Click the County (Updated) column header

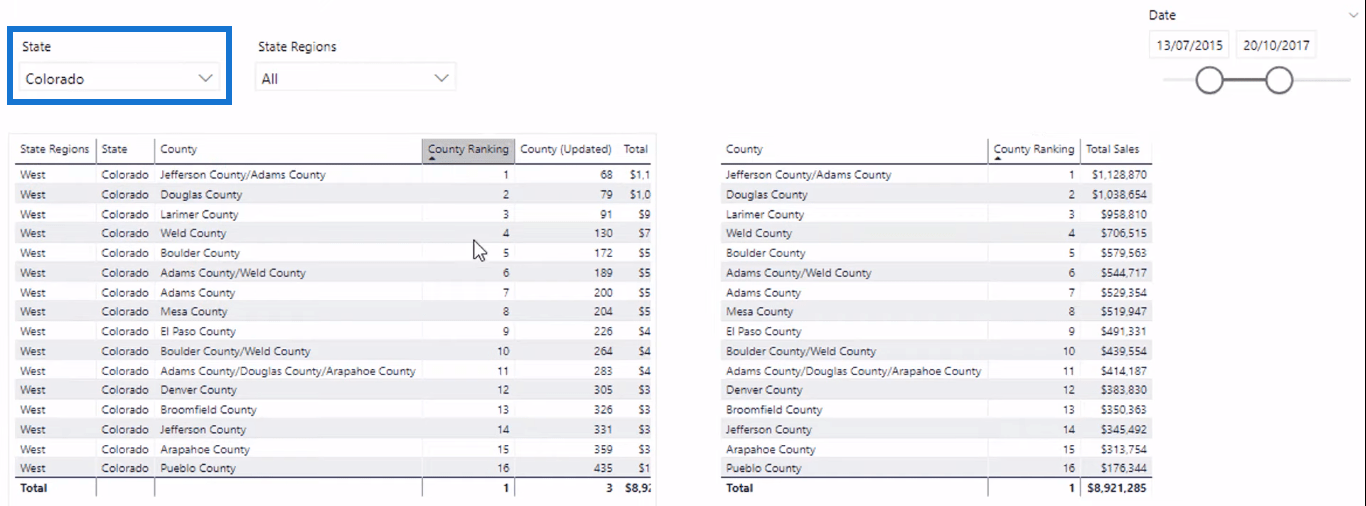tap(566, 149)
